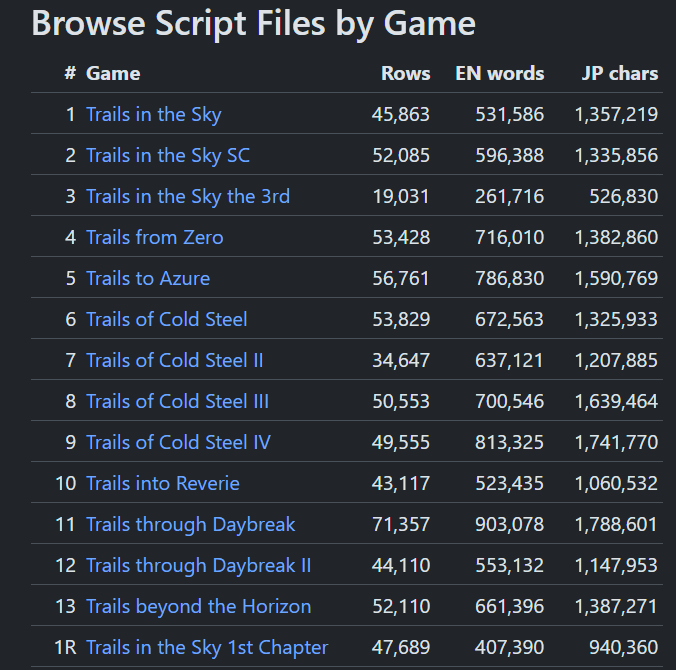Select the JP chars value 1,147,953
This screenshot has height=670, width=676.
coord(617,566)
